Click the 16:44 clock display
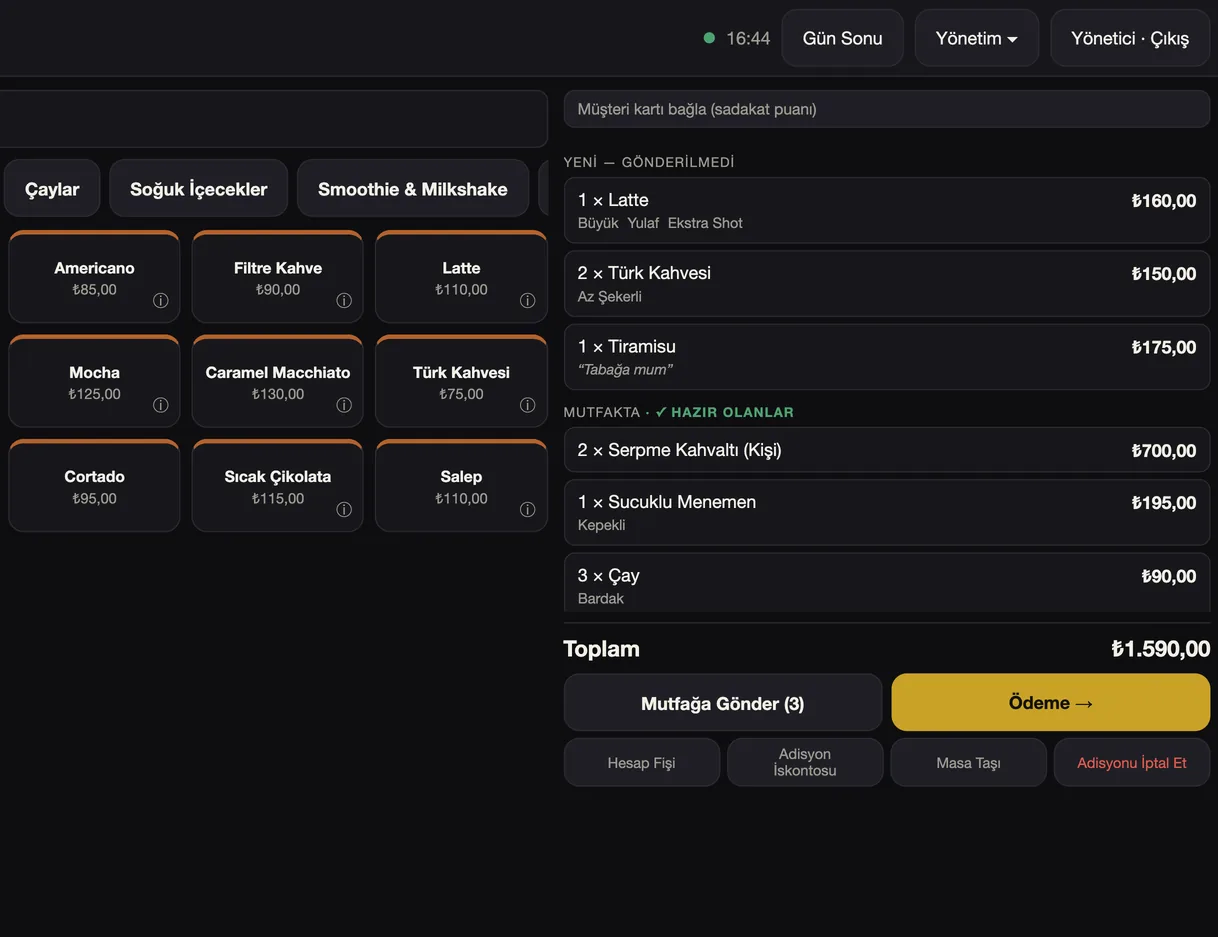 [748, 38]
